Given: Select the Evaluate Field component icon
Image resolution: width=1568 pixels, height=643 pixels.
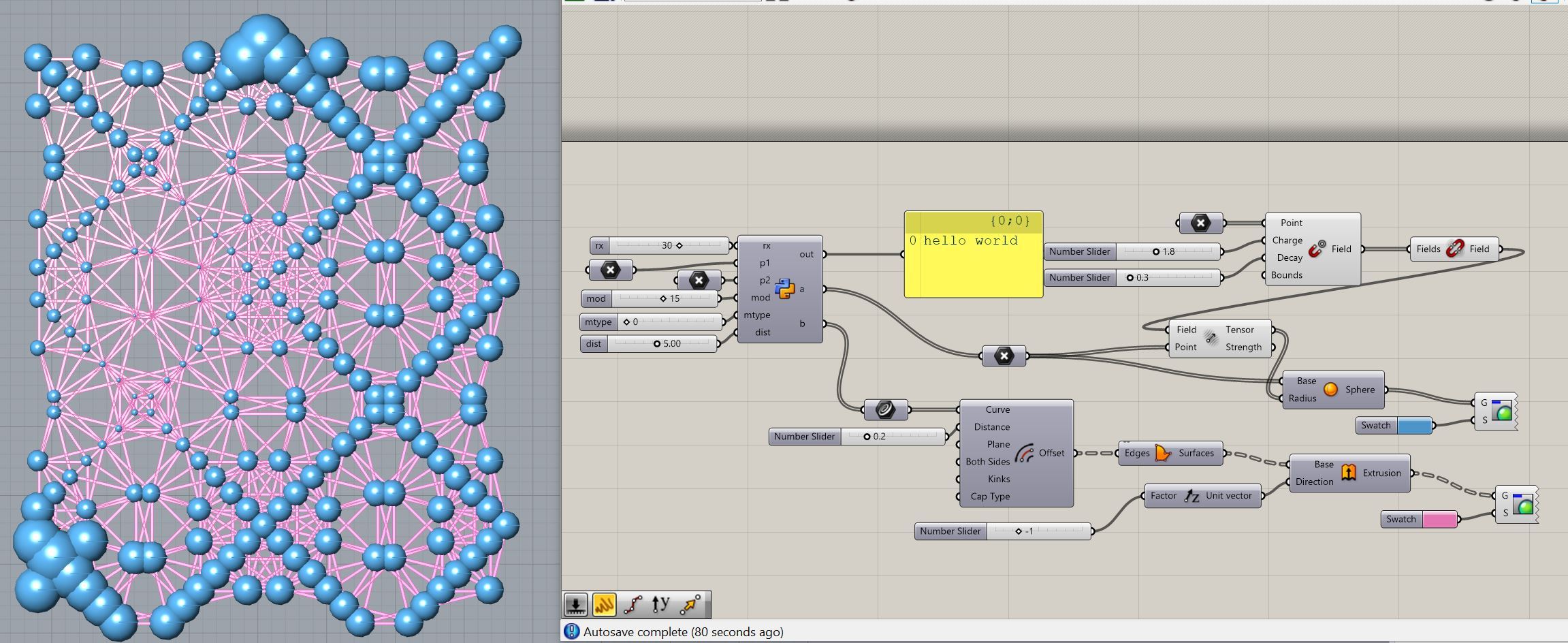Looking at the screenshot, I should point(1211,338).
